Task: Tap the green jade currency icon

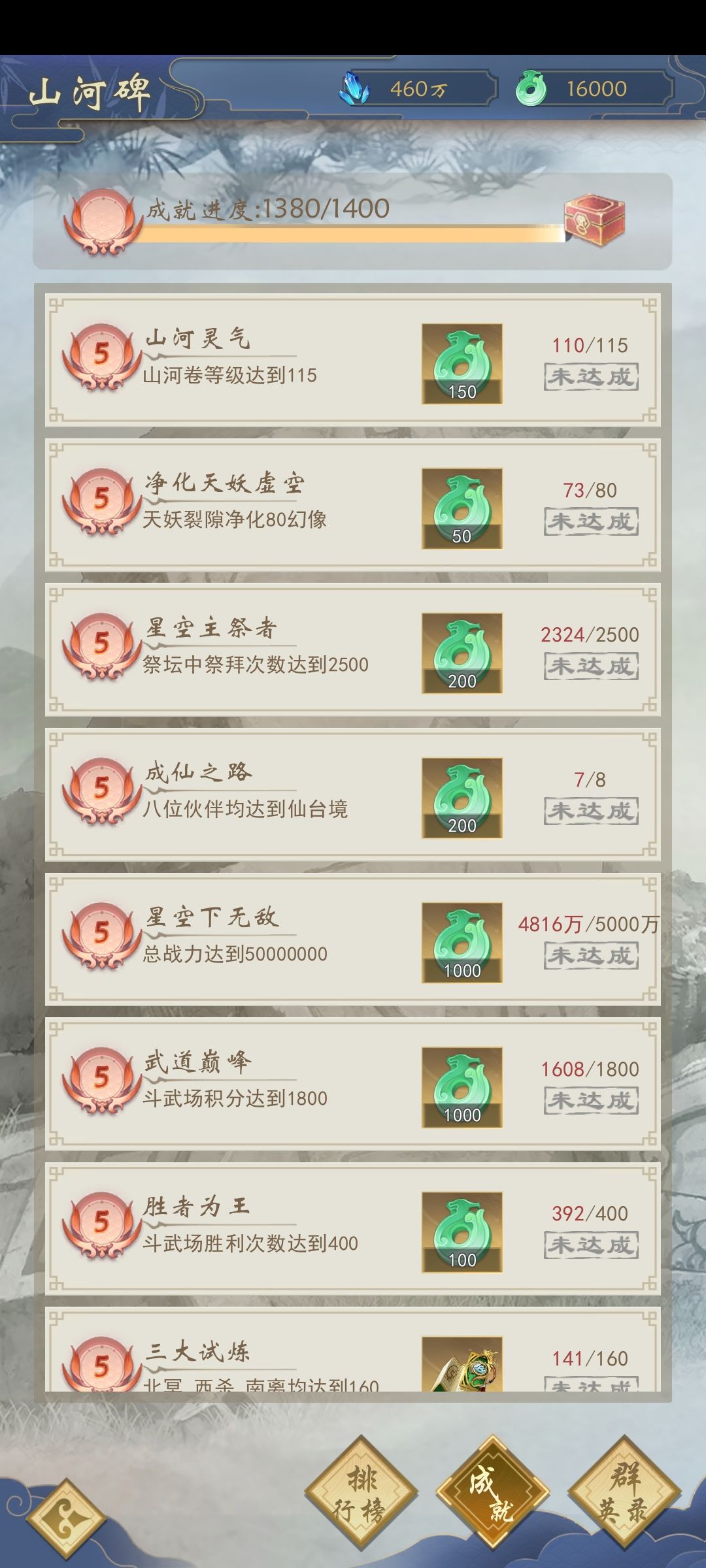Action: coord(531,88)
